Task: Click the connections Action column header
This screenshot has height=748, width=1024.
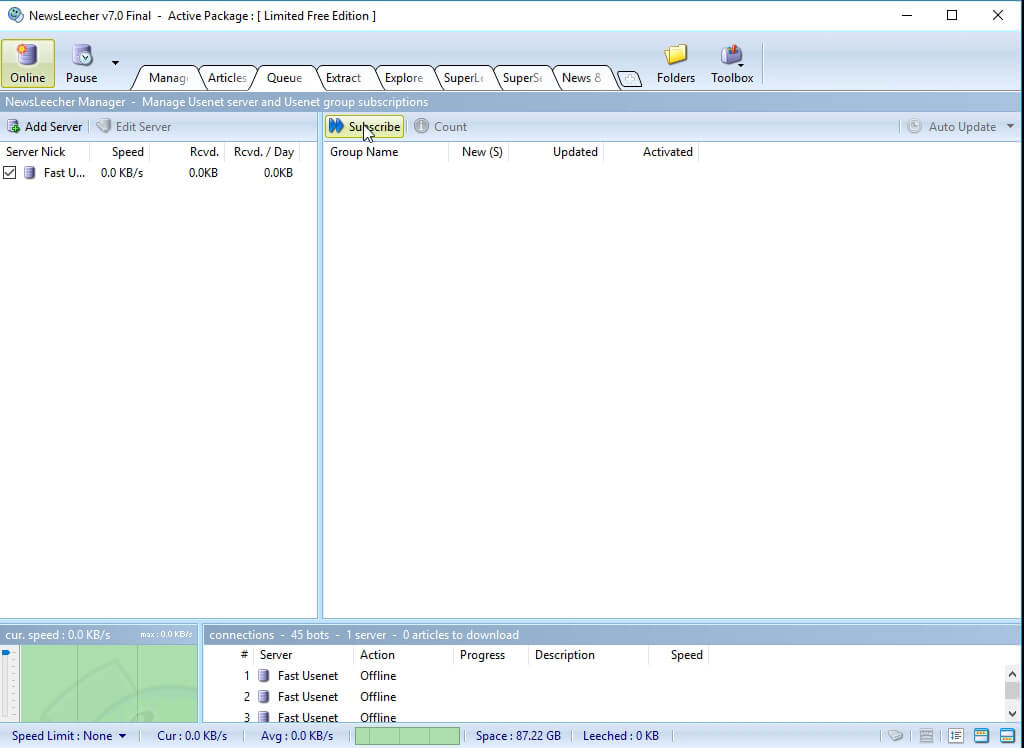Action: coord(403,655)
